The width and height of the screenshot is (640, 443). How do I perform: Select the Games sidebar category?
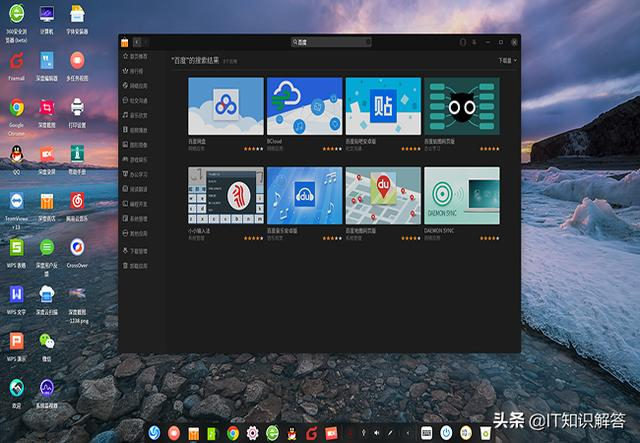pos(136,159)
